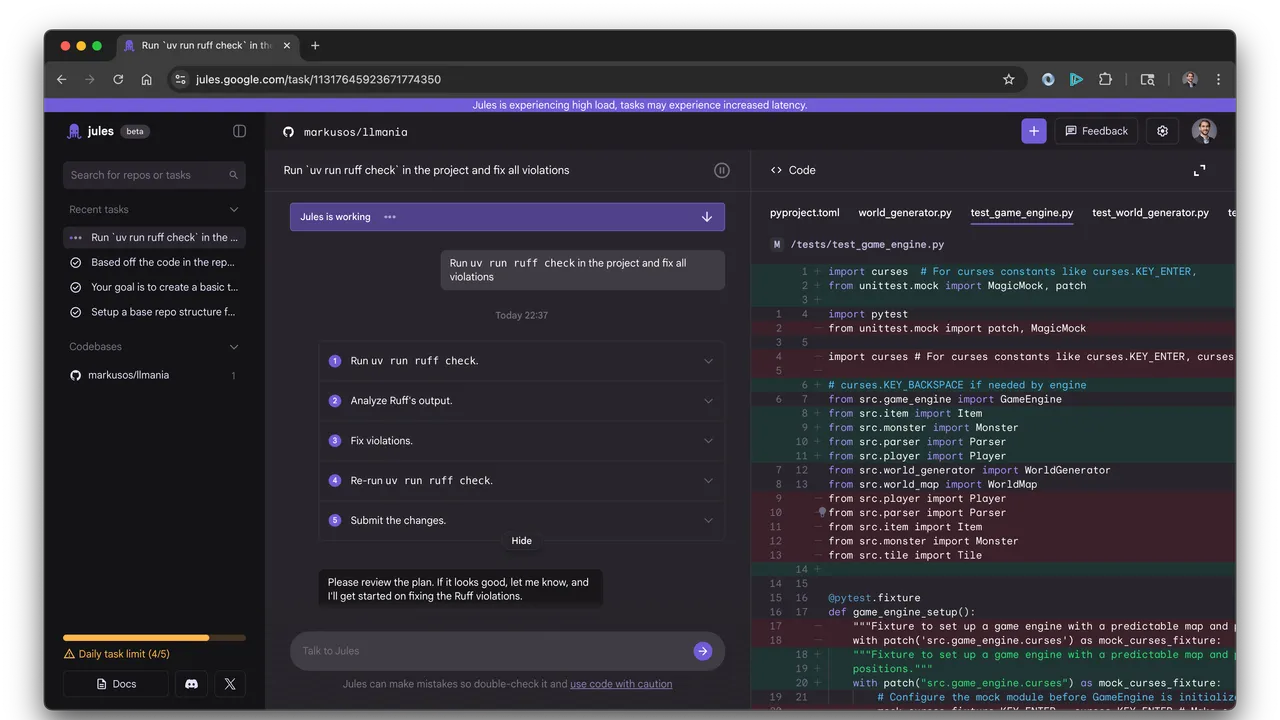Switch to the world_generator.py file tab
The width and height of the screenshot is (1280, 720).
905,213
